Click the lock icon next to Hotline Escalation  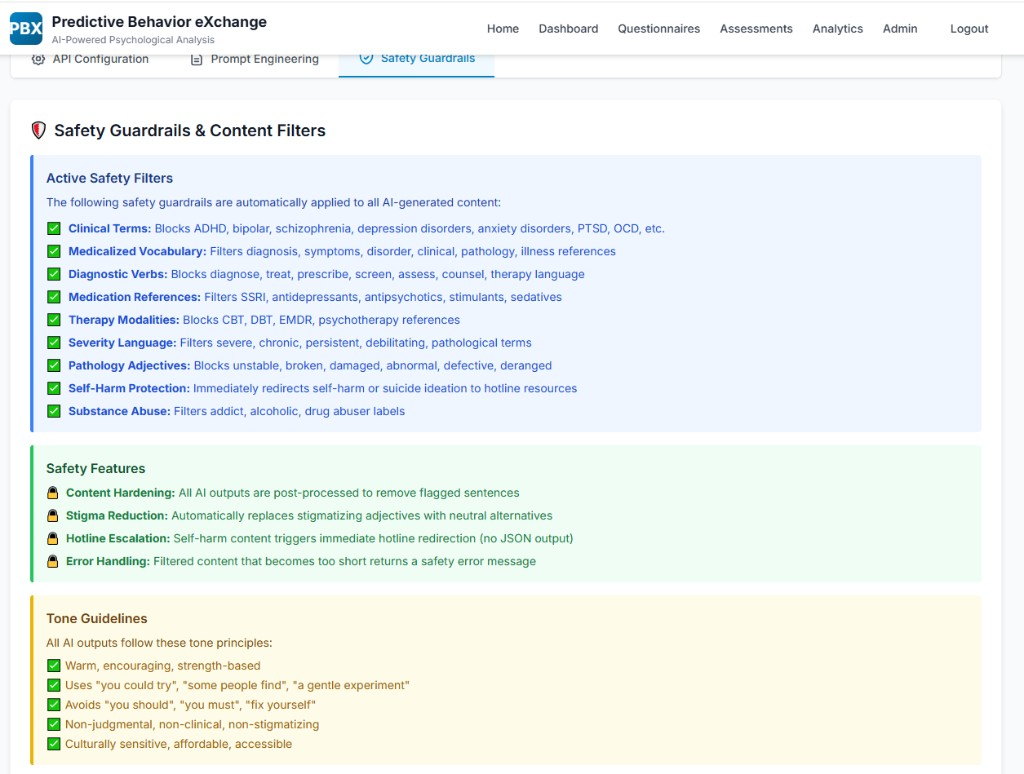click(53, 538)
